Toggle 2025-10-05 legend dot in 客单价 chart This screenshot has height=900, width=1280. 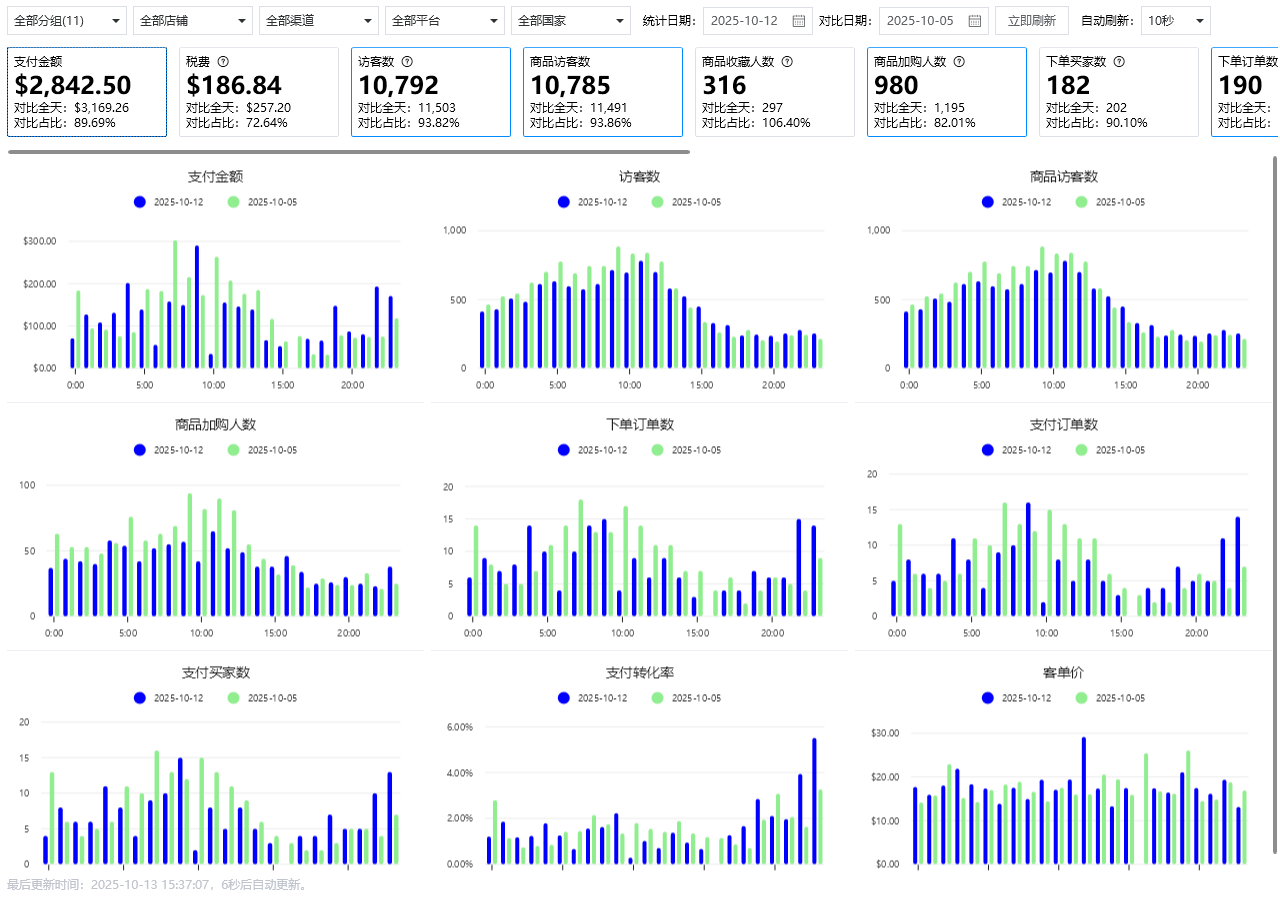(1082, 698)
